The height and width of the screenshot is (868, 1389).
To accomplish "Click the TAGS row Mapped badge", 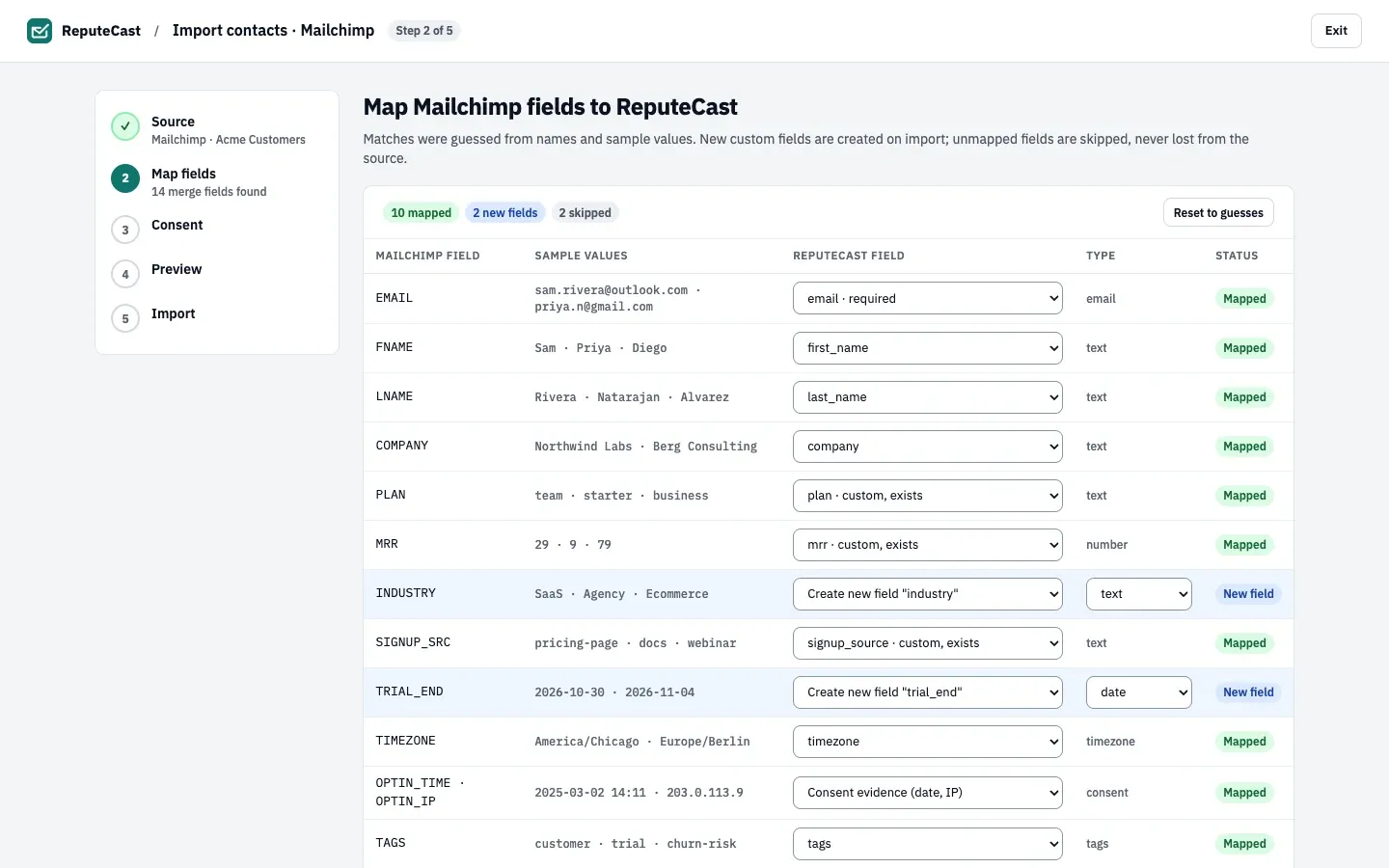I will point(1244,844).
